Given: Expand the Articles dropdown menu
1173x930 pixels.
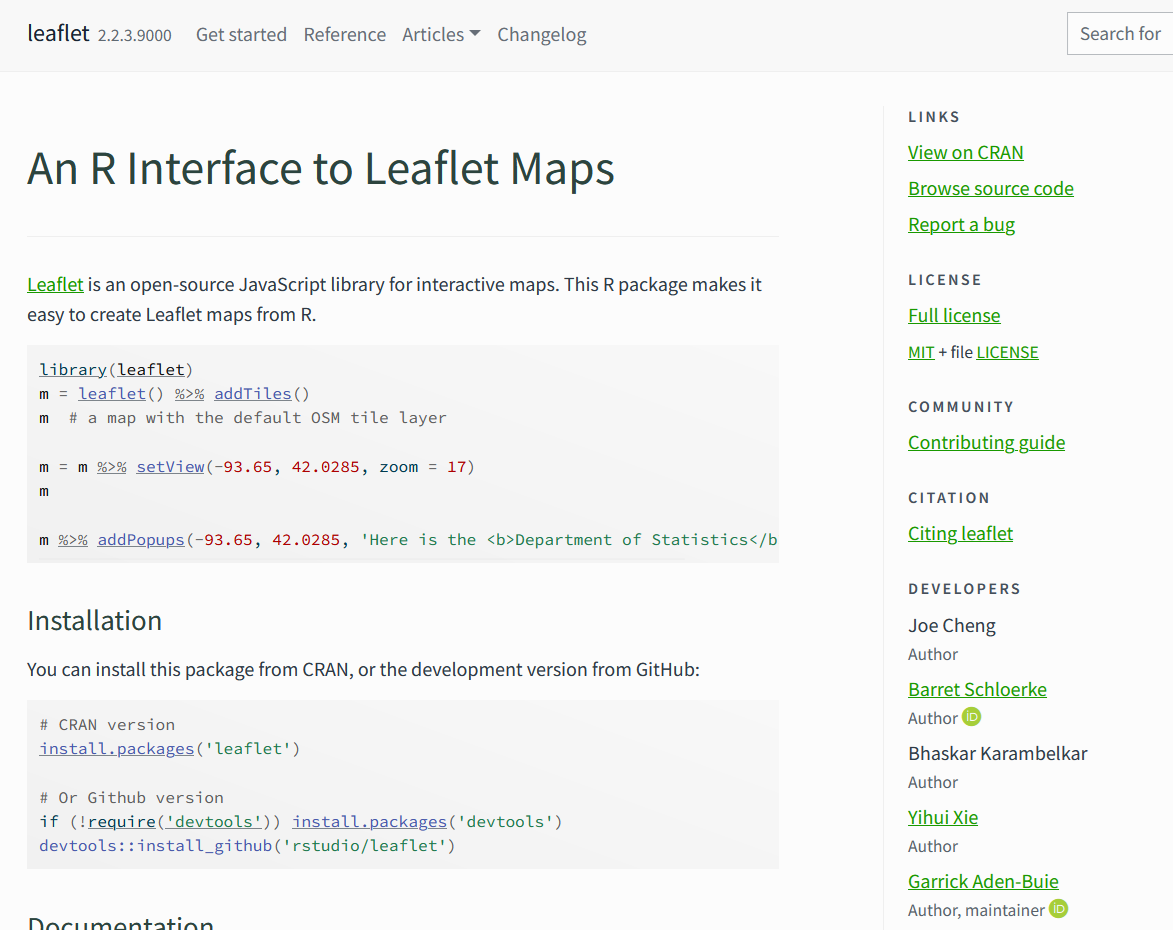Looking at the screenshot, I should coord(441,34).
